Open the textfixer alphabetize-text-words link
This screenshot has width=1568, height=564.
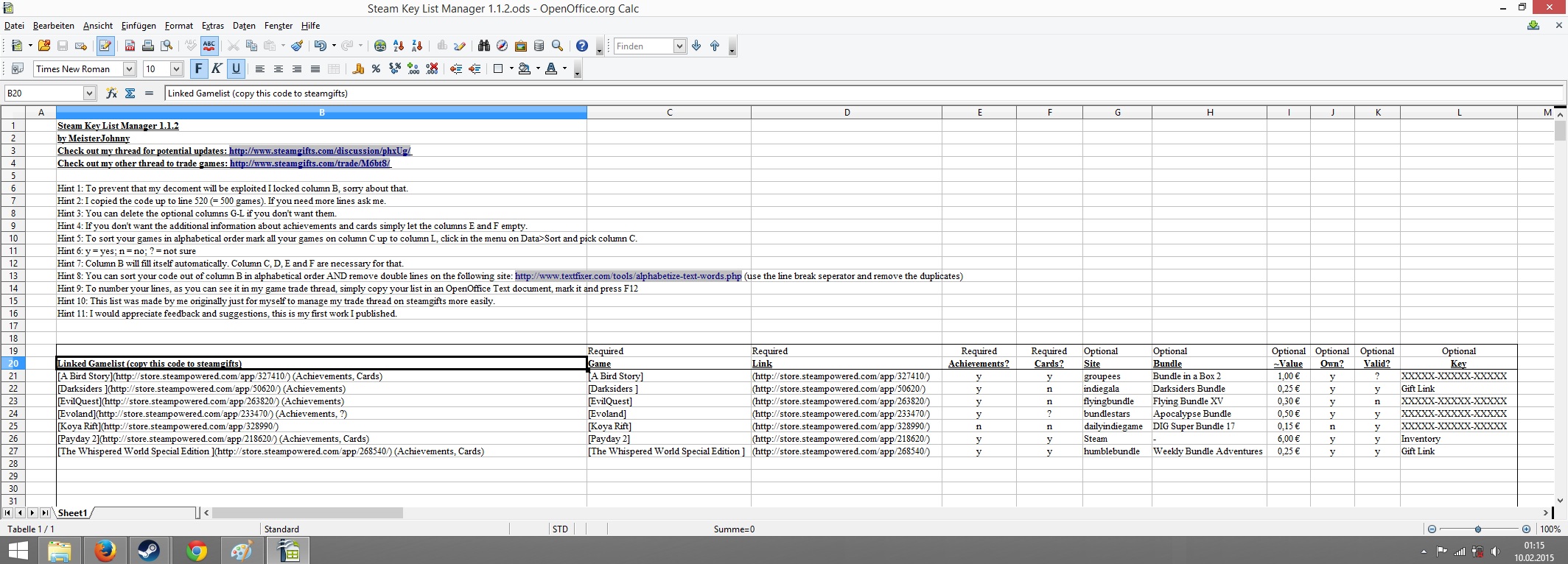pos(629,276)
